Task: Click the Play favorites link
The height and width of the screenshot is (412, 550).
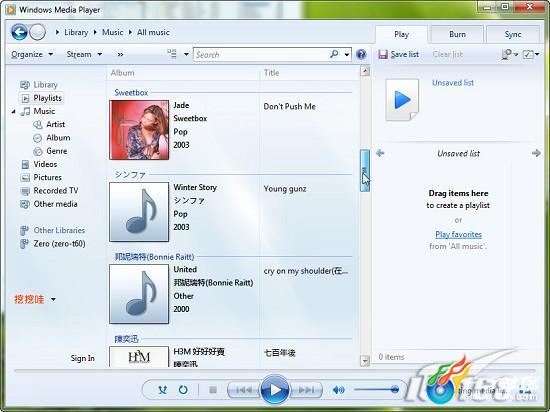Action: point(458,234)
